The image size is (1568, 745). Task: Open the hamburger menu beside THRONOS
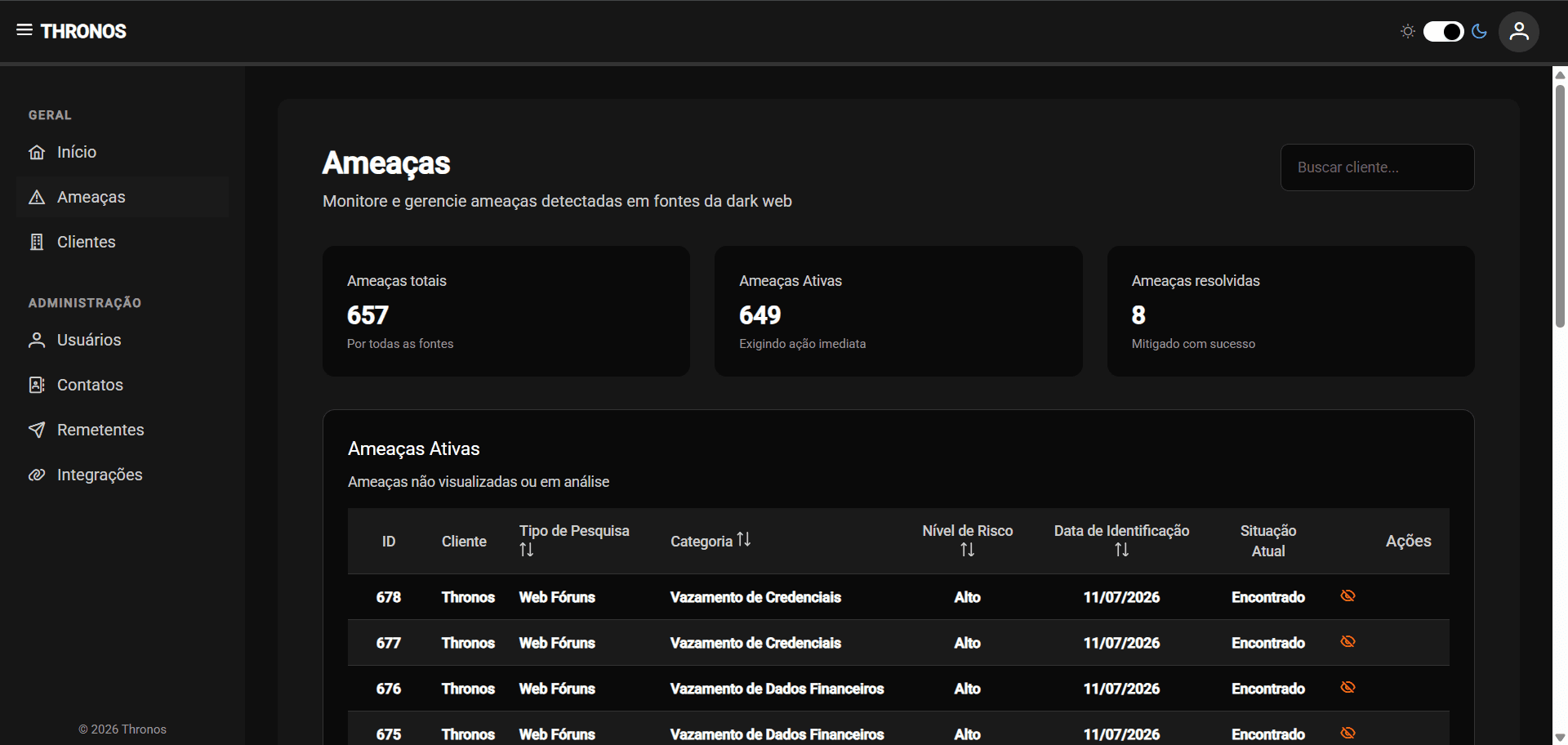(24, 30)
